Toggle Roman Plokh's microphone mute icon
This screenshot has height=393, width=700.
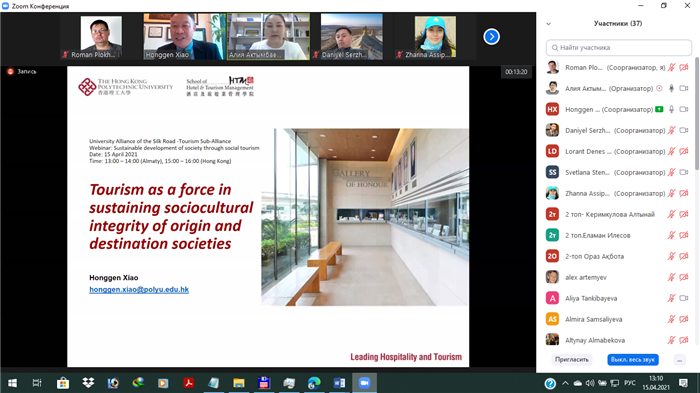671,67
